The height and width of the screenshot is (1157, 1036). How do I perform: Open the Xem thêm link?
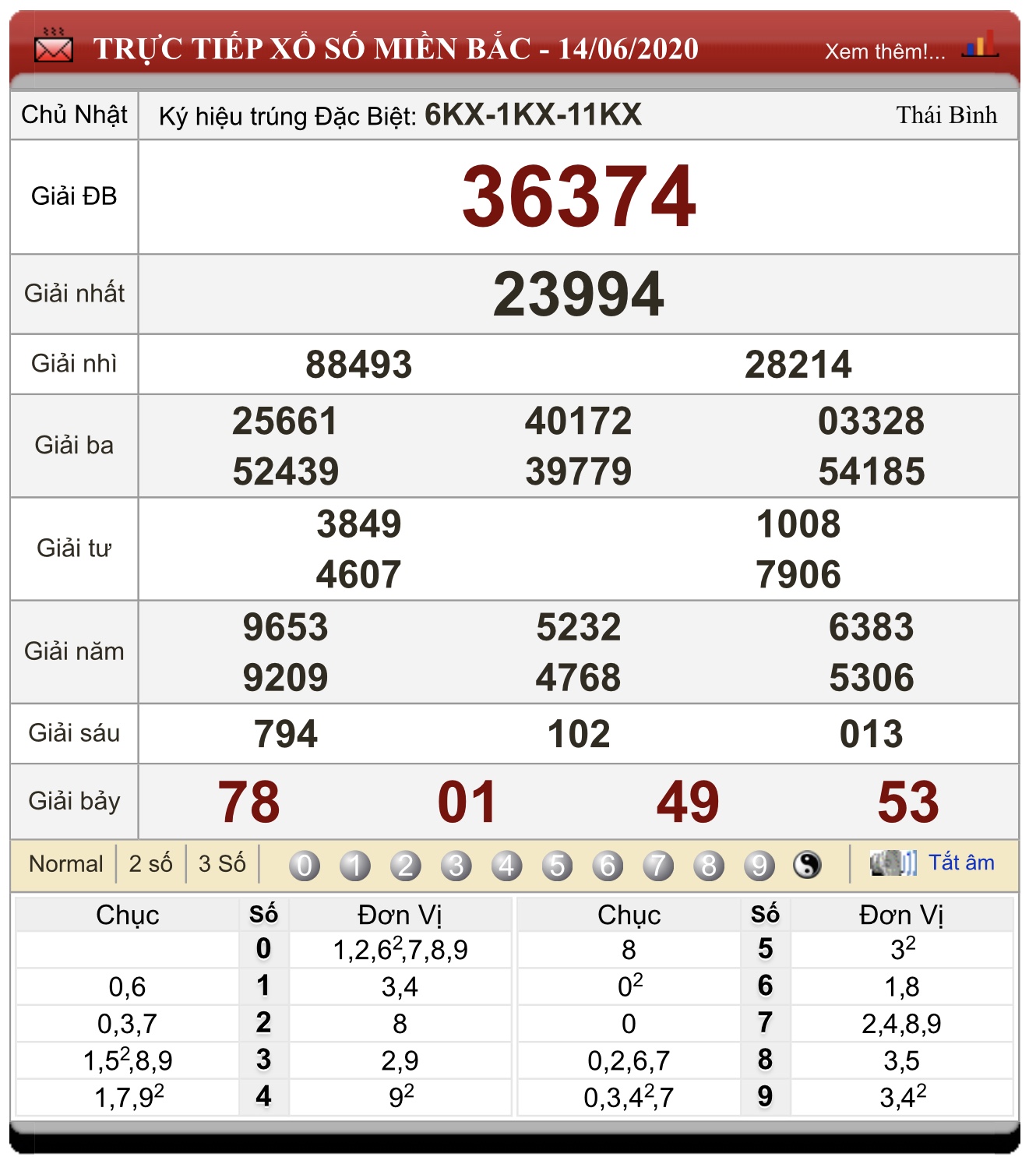pos(885,51)
